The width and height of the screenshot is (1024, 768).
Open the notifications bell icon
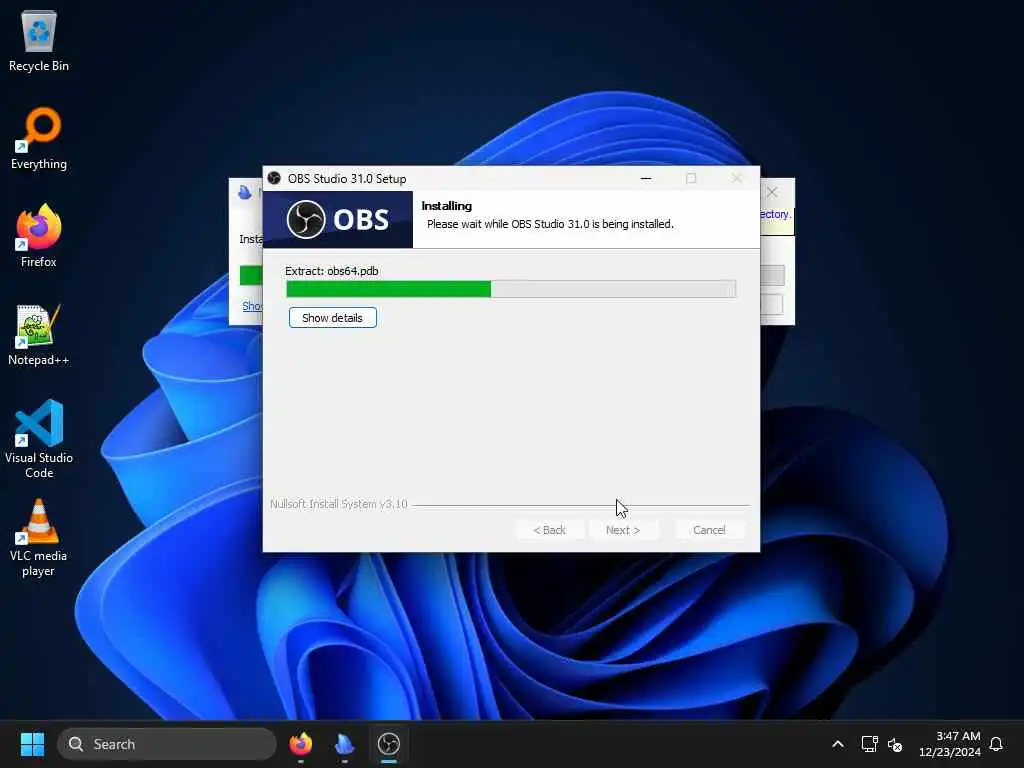[x=997, y=744]
